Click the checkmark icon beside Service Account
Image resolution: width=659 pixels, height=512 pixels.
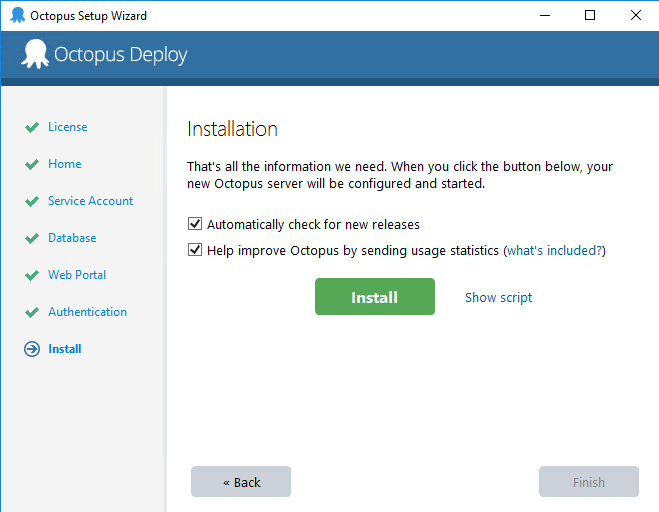(x=32, y=201)
